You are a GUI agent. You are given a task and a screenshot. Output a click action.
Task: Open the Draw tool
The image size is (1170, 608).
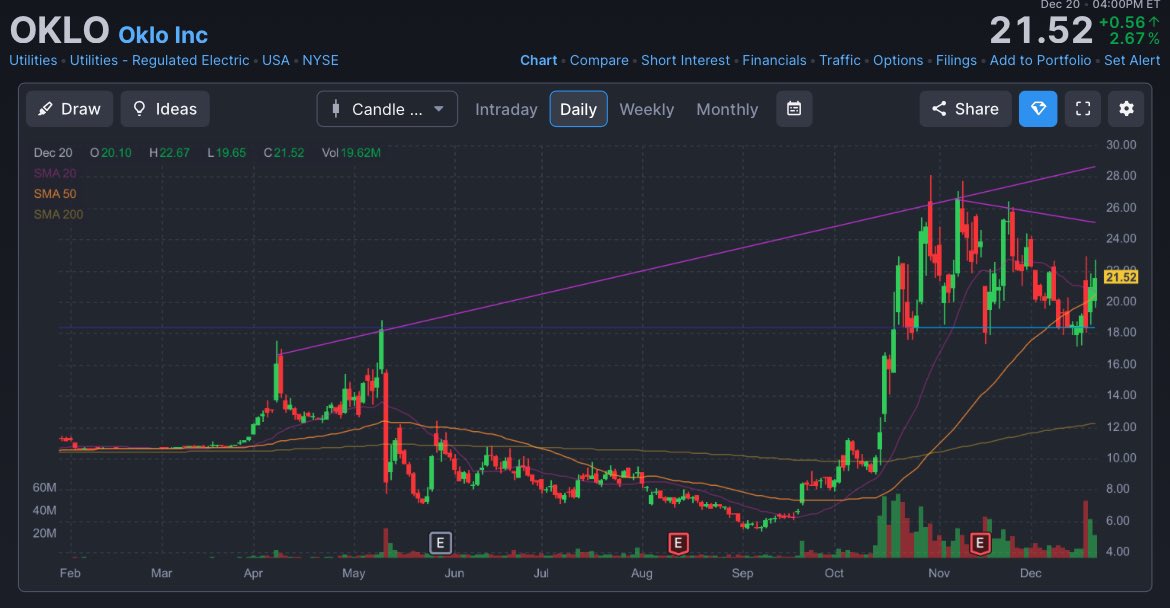click(69, 109)
